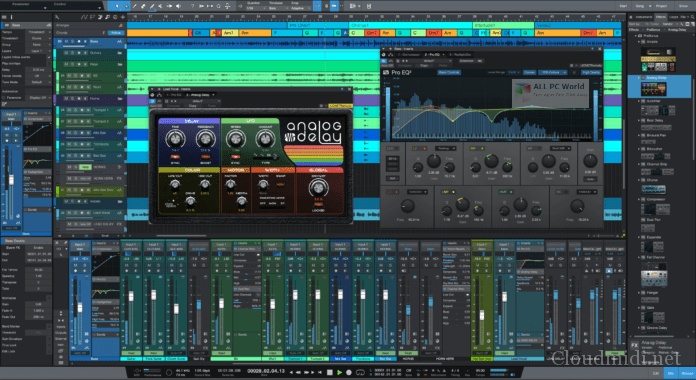The image size is (696, 380).
Task: Adjust the Analog Delay Time knob
Action: pyautogui.click(x=175, y=139)
